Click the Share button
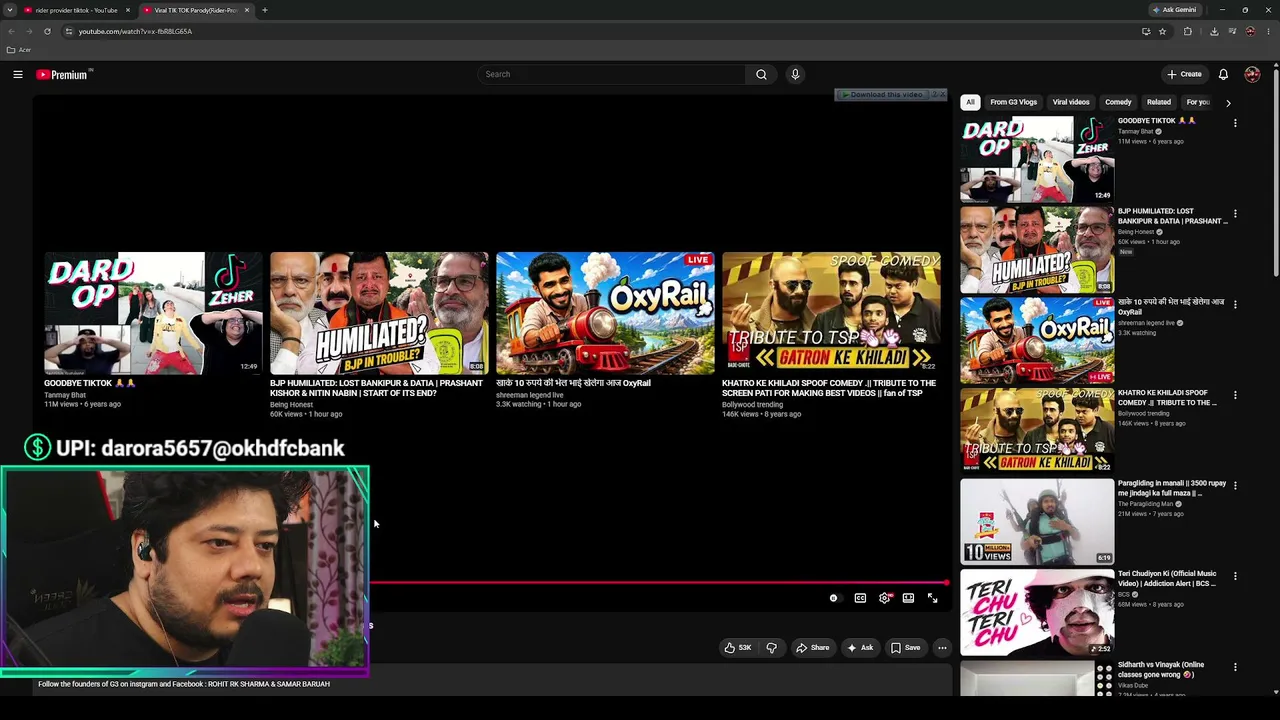This screenshot has width=1280, height=720. [x=812, y=648]
